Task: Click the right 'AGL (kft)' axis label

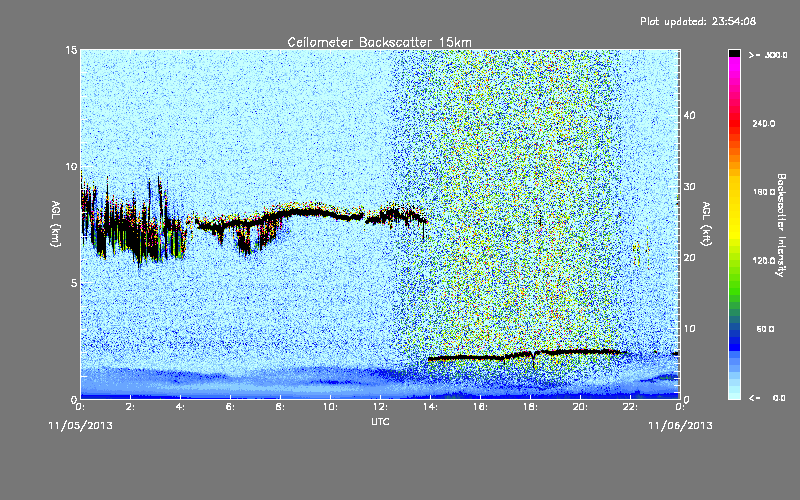Action: point(707,223)
